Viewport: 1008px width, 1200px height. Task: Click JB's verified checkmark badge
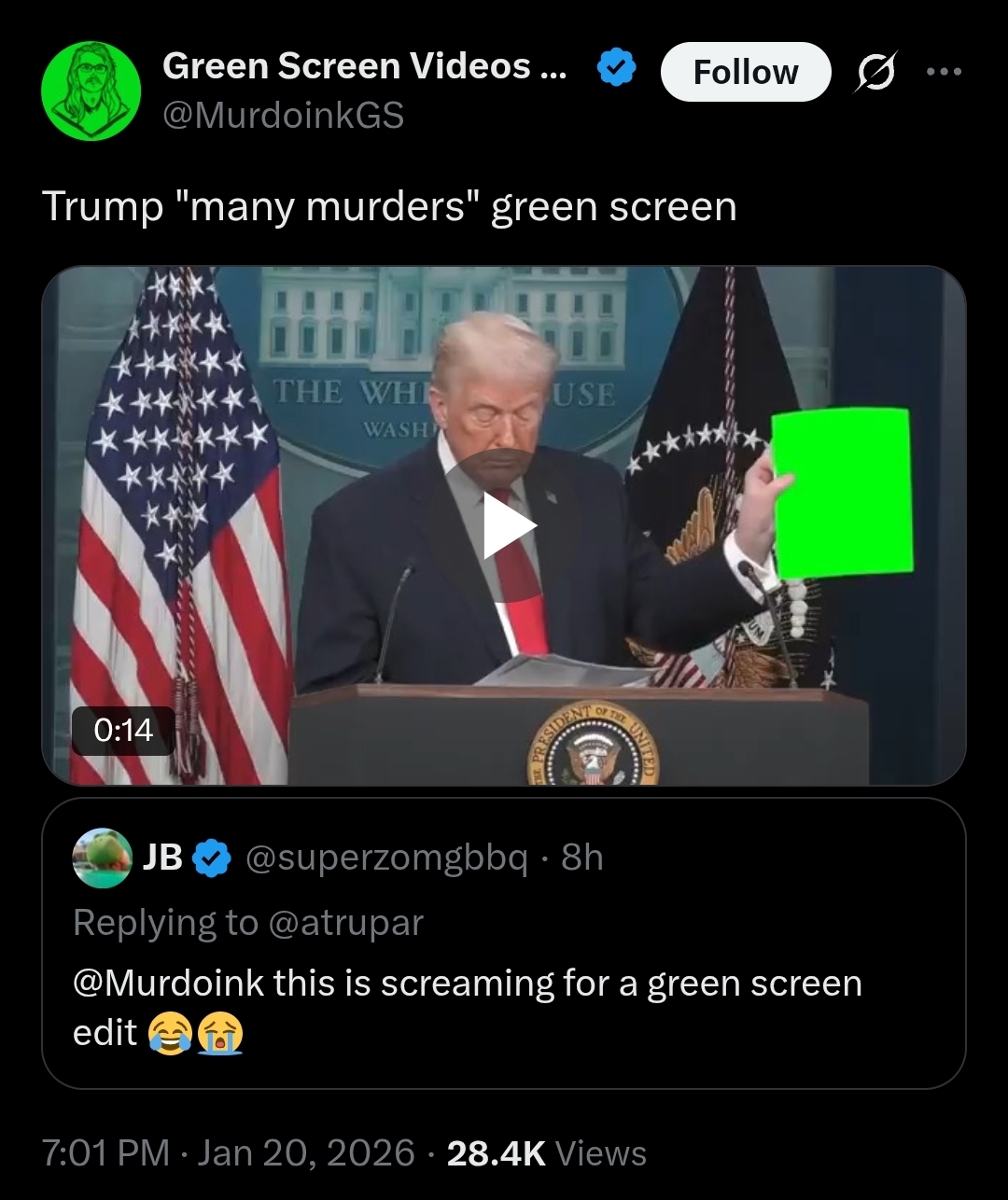pyautogui.click(x=213, y=858)
